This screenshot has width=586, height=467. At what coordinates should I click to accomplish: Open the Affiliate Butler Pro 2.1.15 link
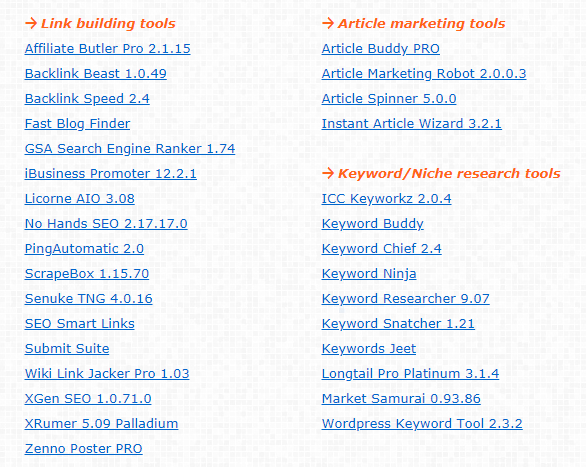(x=108, y=49)
